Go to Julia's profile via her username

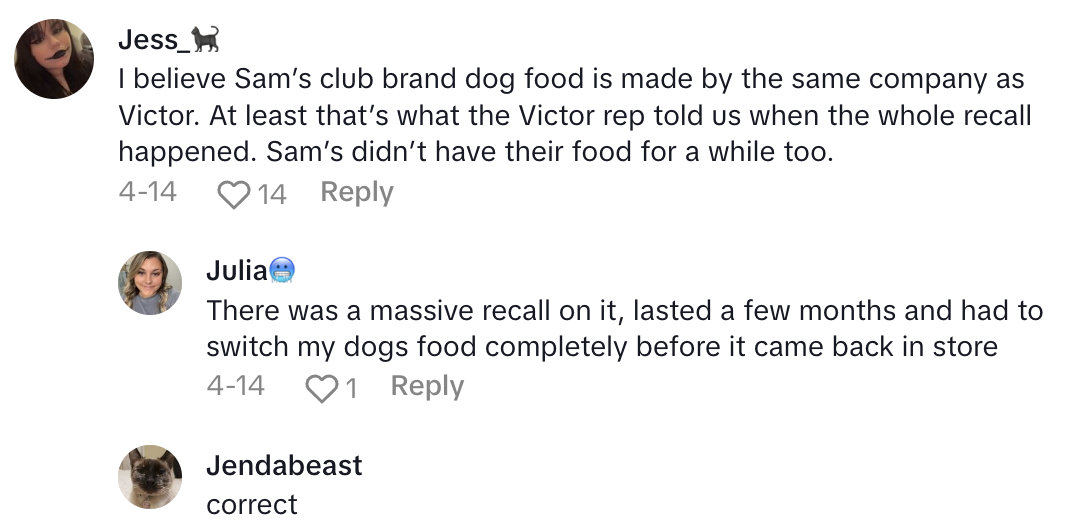(x=236, y=270)
